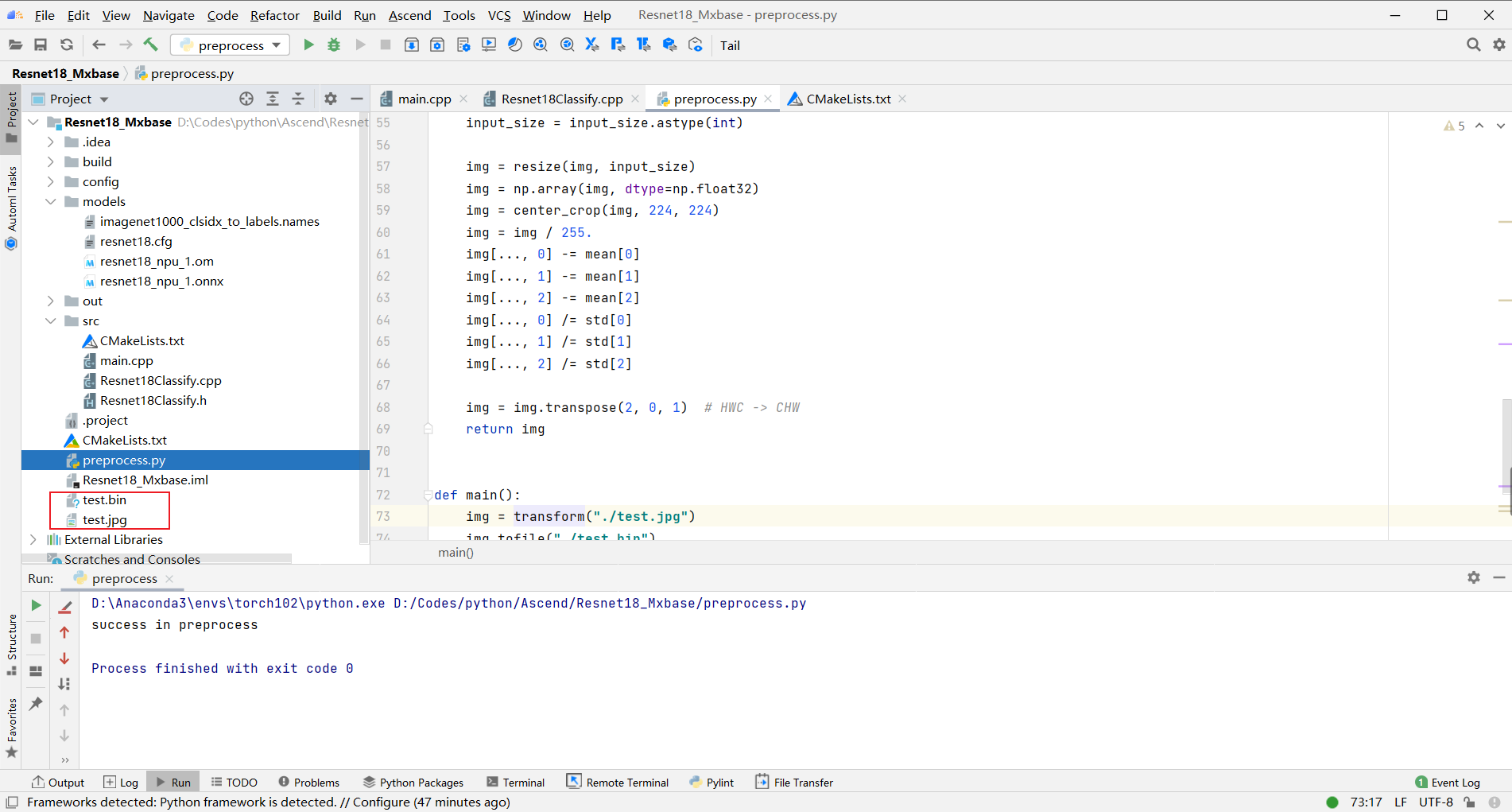The width and height of the screenshot is (1512, 812).
Task: Toggle the Structure side panel
Action: pyautogui.click(x=11, y=644)
